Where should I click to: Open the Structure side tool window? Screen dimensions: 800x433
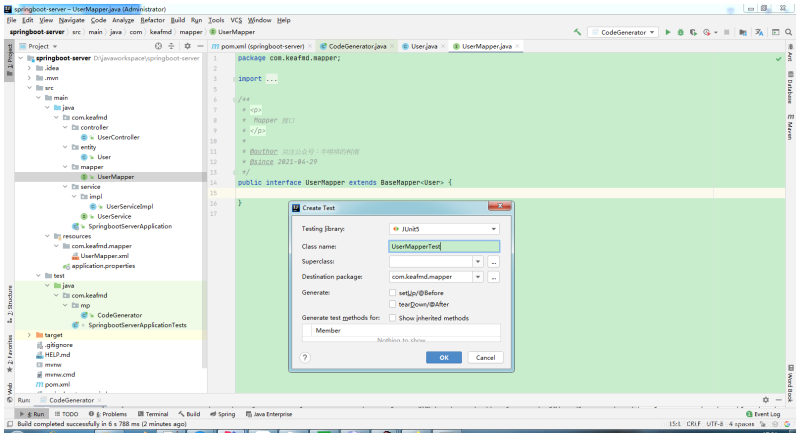10,304
